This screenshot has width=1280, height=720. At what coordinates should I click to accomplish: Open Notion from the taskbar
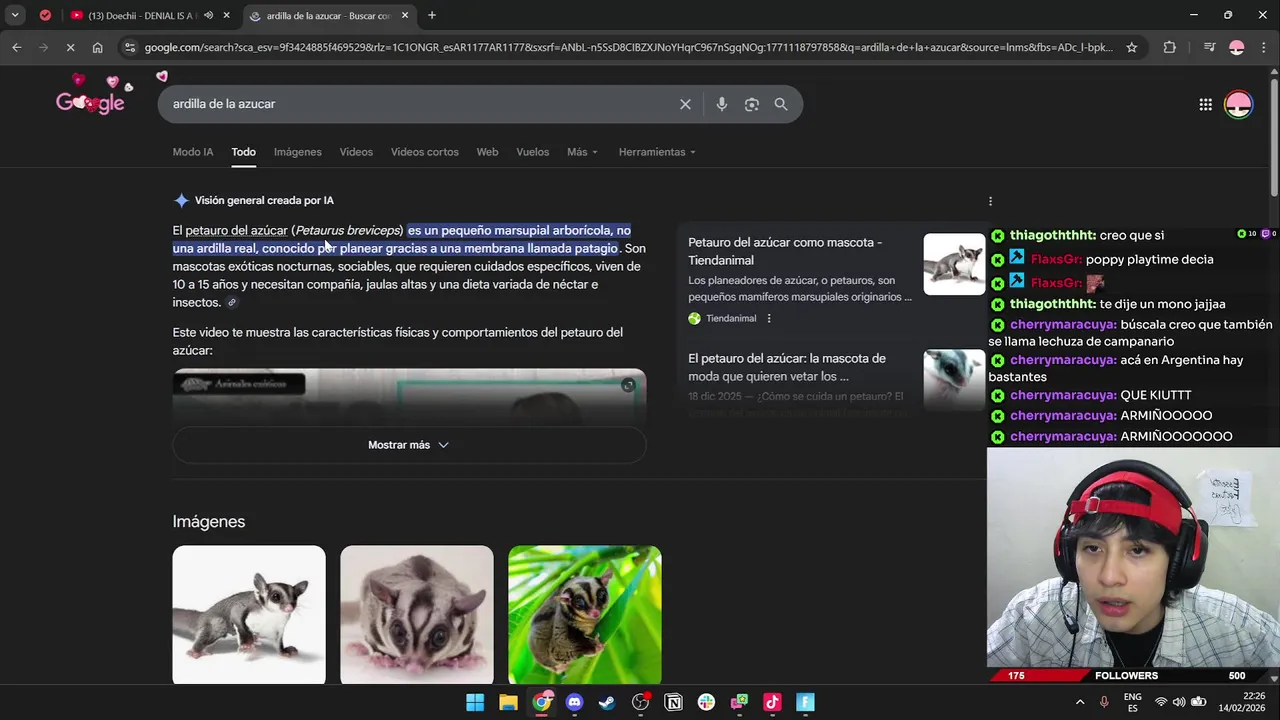(x=674, y=702)
